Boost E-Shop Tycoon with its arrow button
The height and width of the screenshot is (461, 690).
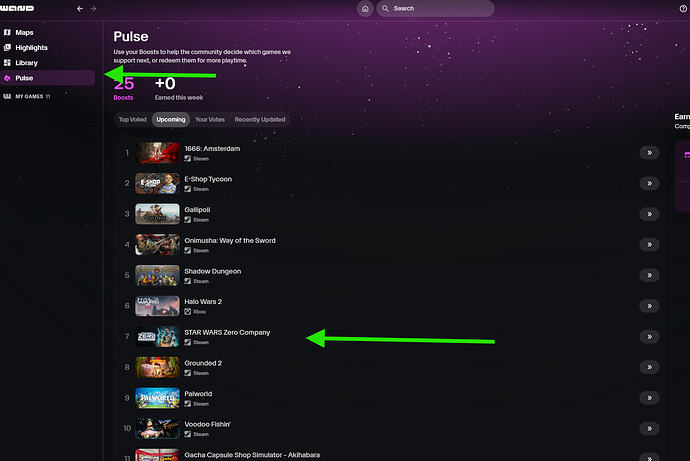(x=649, y=183)
